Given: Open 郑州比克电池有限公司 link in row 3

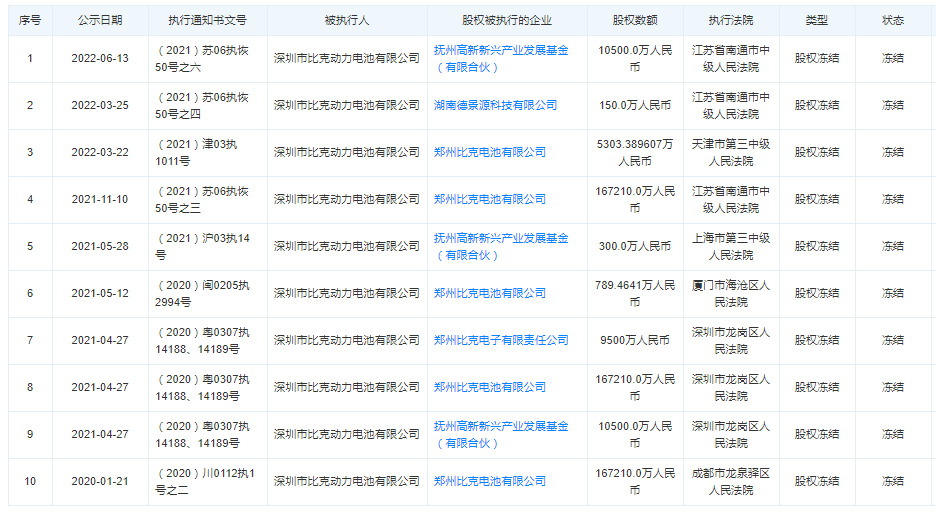Looking at the screenshot, I should [x=489, y=152].
